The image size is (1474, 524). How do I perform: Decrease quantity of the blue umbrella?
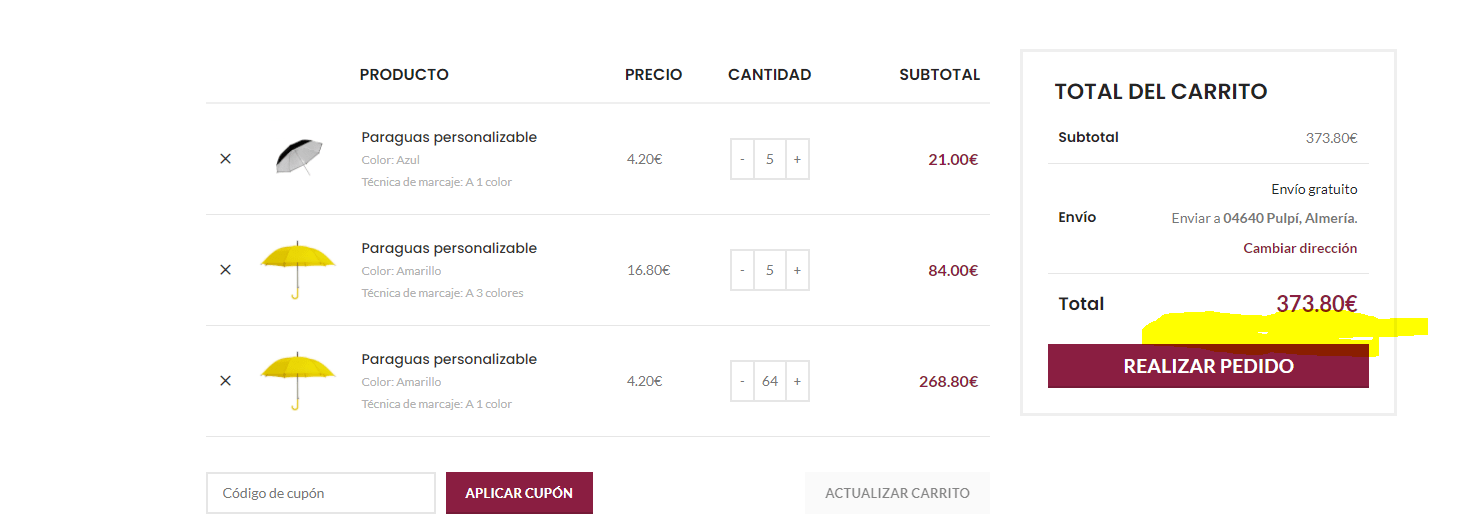click(742, 159)
